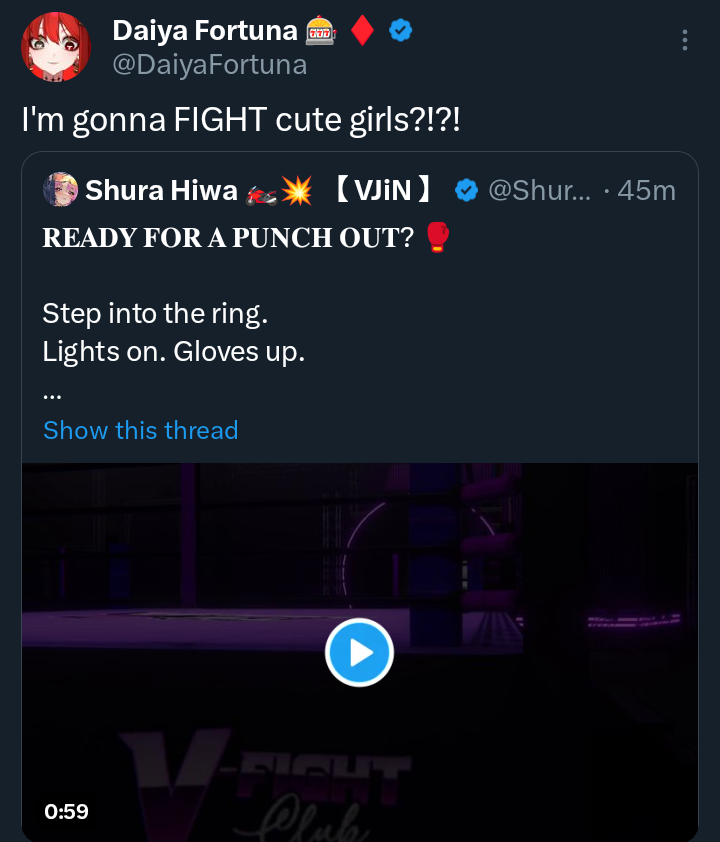Click the collision explosion emoji in the quoted name
720x842 pixels.
click(295, 189)
